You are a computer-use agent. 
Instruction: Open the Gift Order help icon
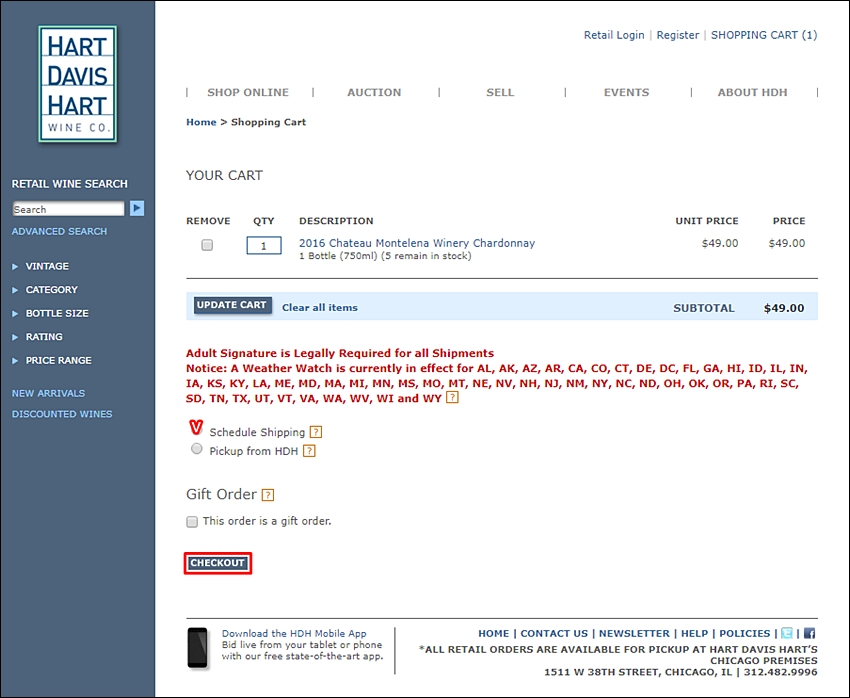[x=268, y=495]
